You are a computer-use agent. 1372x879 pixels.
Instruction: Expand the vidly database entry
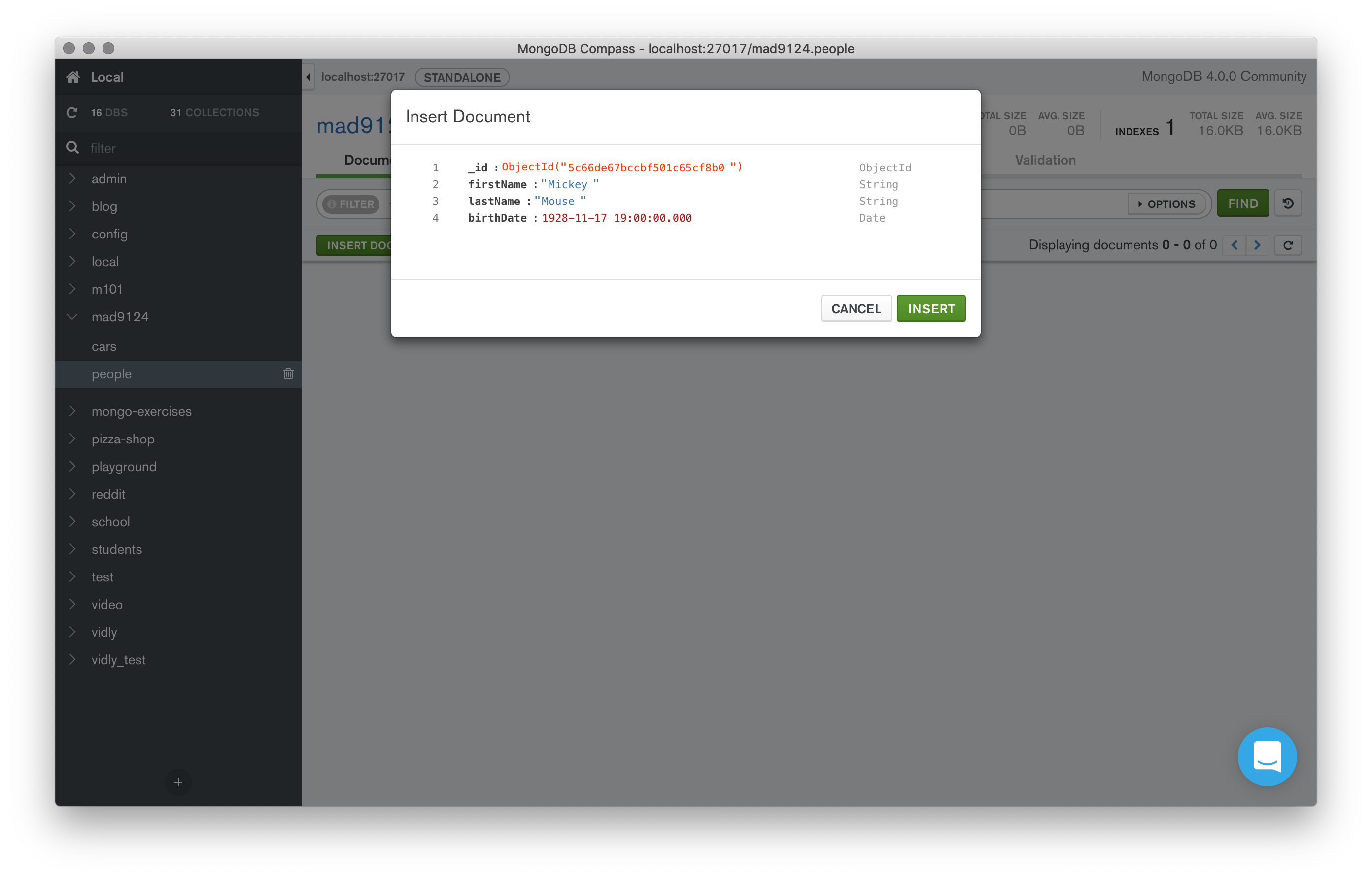tap(72, 632)
